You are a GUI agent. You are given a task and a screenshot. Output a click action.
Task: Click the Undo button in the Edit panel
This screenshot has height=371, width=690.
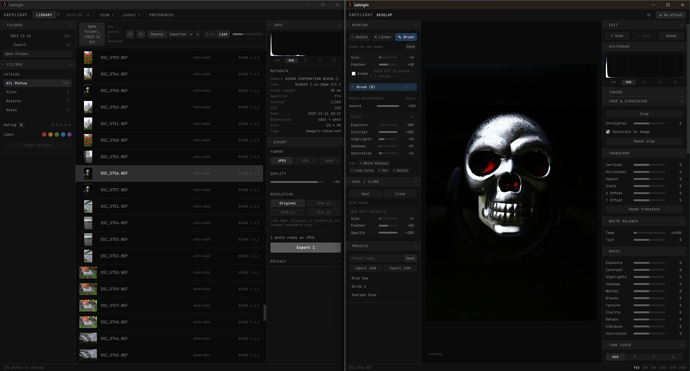(617, 36)
